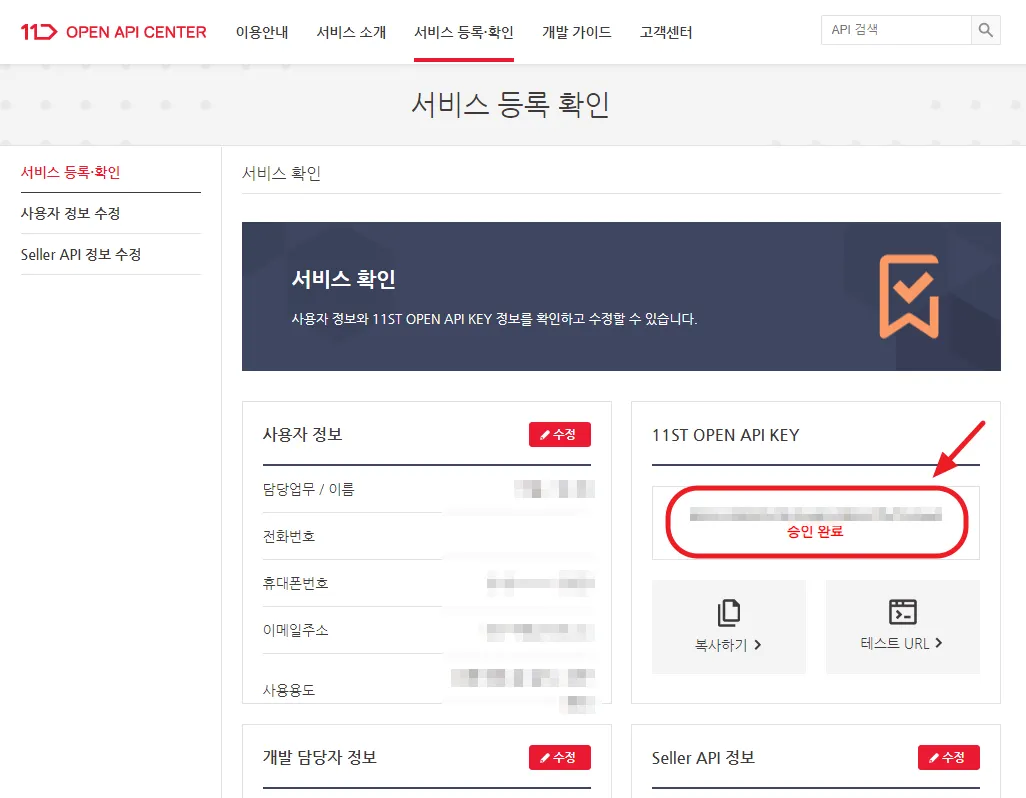Image resolution: width=1026 pixels, height=798 pixels.
Task: Click the 승인 완료 status text
Action: click(815, 531)
